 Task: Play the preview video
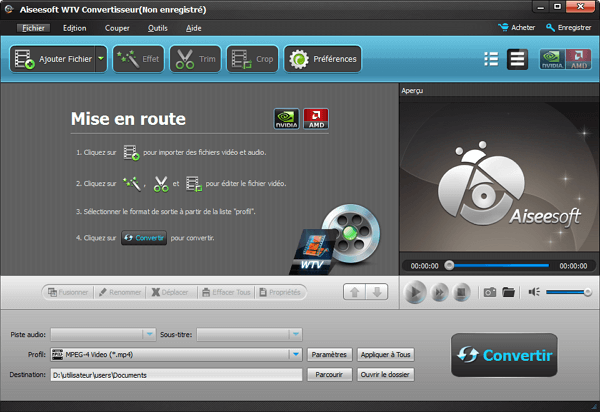tap(415, 292)
